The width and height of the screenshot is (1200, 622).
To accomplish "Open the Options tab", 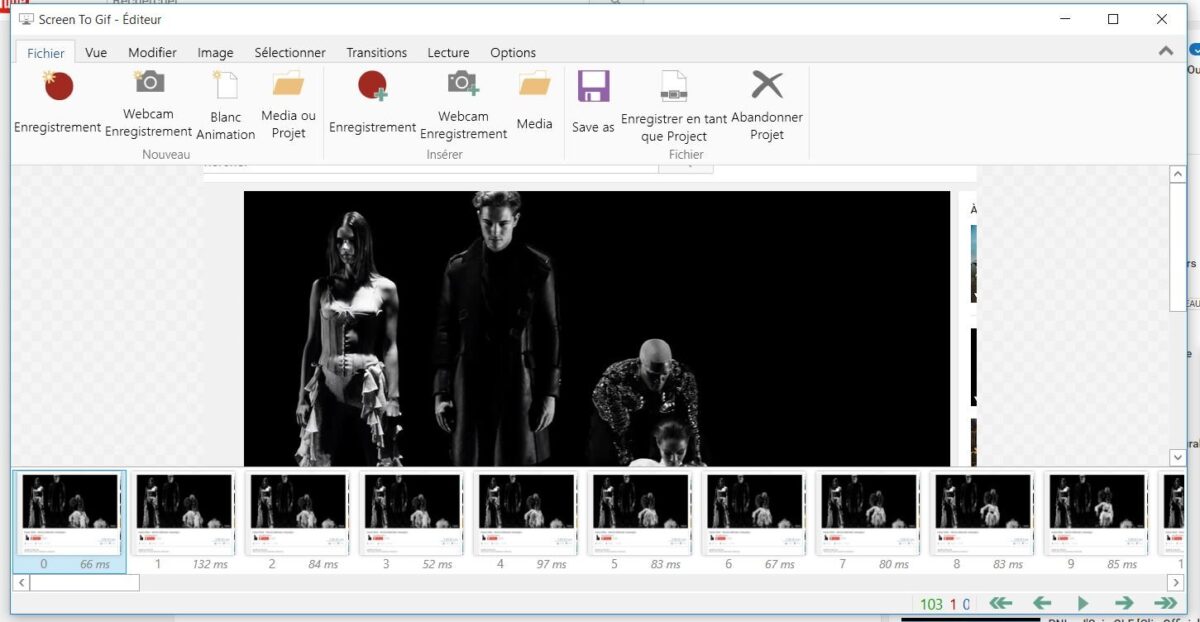I will [x=513, y=53].
